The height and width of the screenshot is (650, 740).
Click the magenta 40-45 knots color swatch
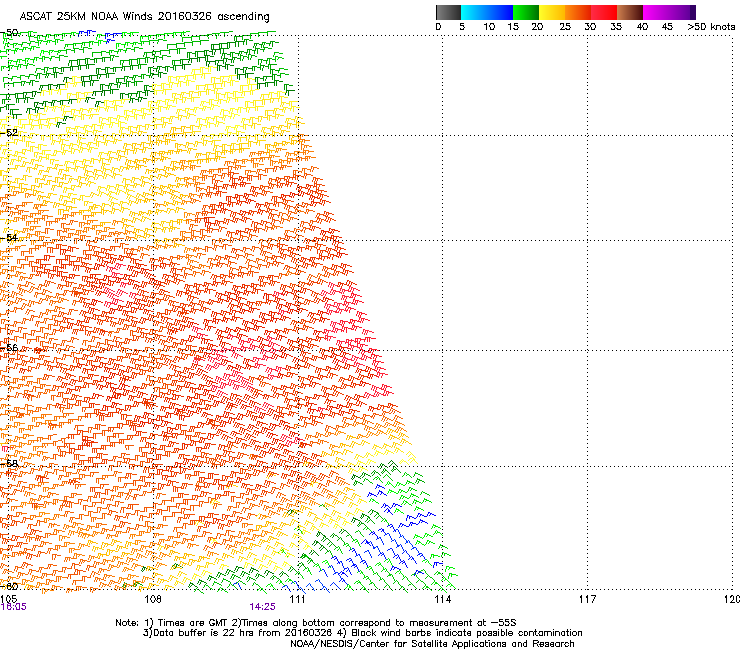pos(656,12)
